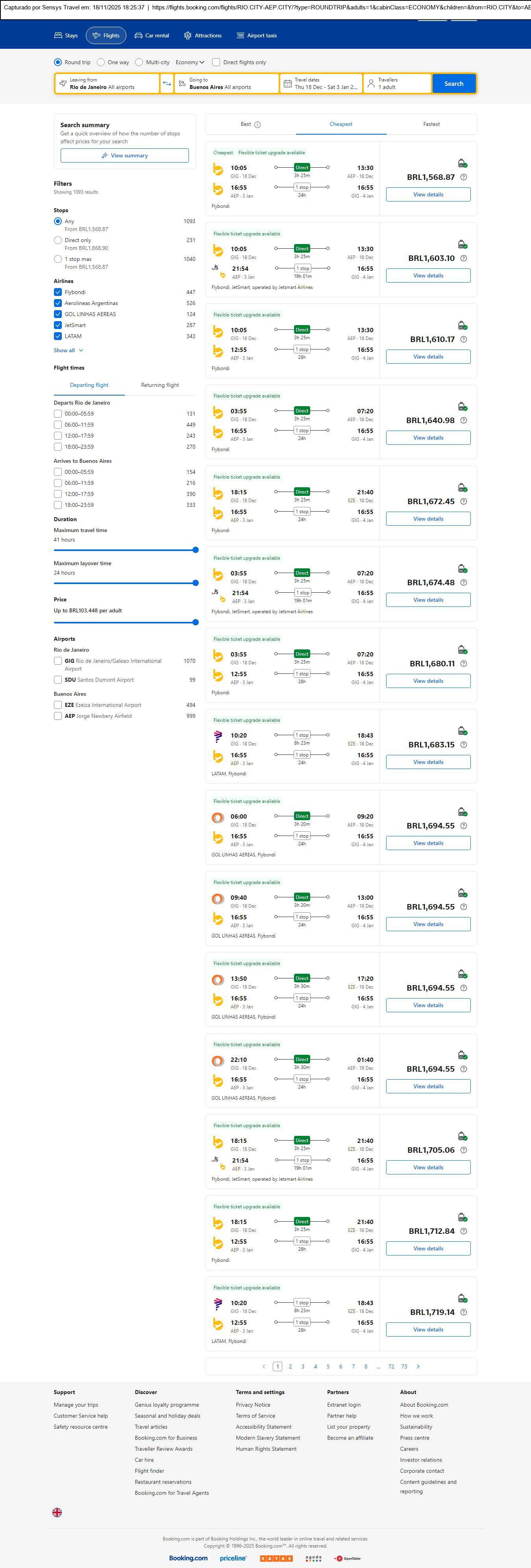Click the baggage icon above BRL1,603.10 price
This screenshot has height=1568, width=531.
click(x=462, y=244)
